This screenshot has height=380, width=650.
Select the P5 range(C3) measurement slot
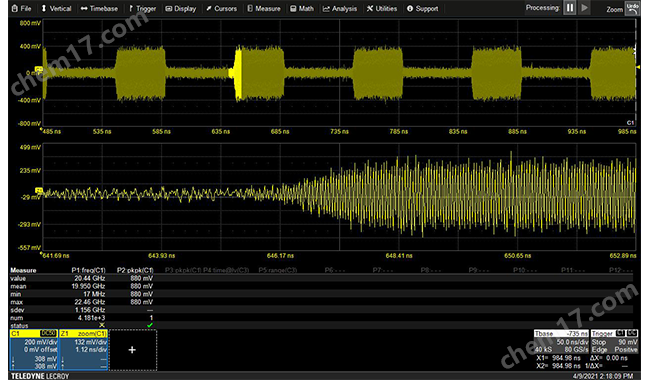pyautogui.click(x=278, y=270)
